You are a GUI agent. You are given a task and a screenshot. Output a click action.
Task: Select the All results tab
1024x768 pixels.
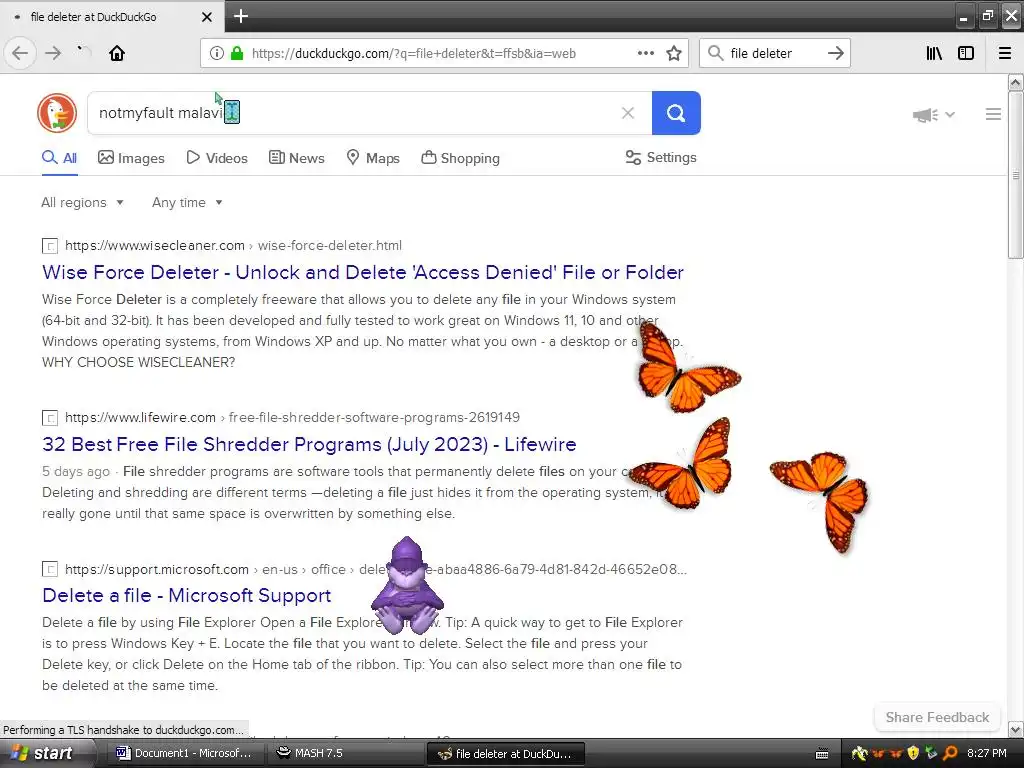[x=59, y=158]
